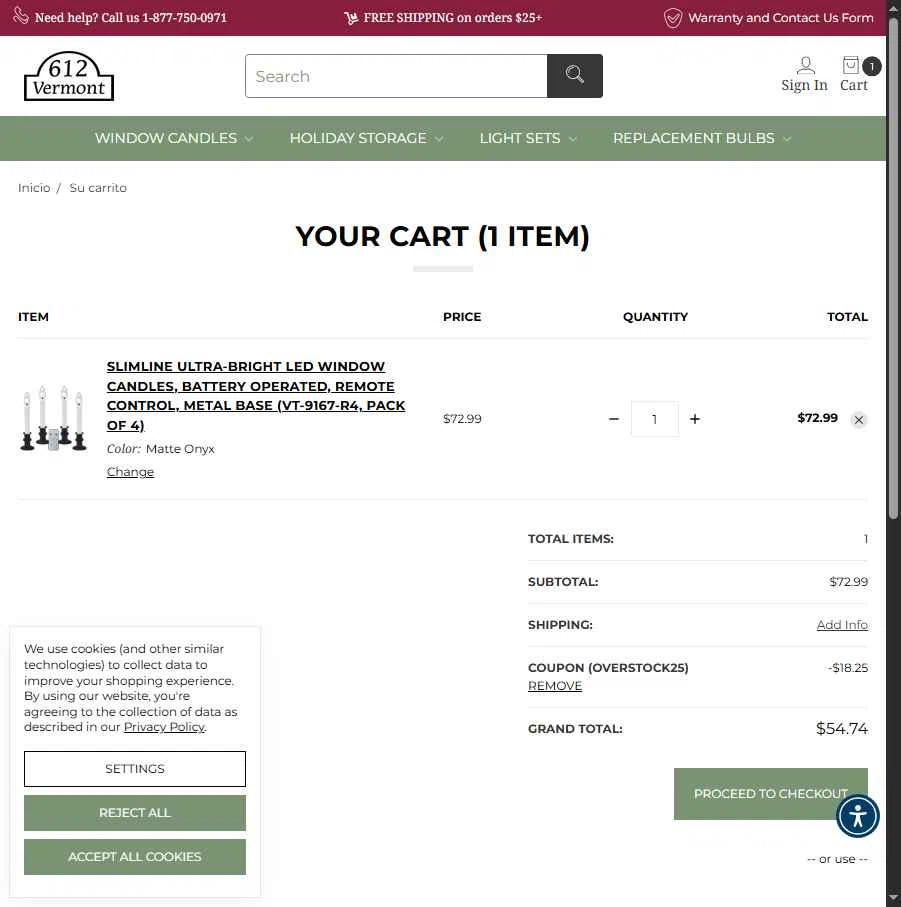Open LIGHT SETS menu item
Viewport: 901px width, 907px height.
[520, 138]
